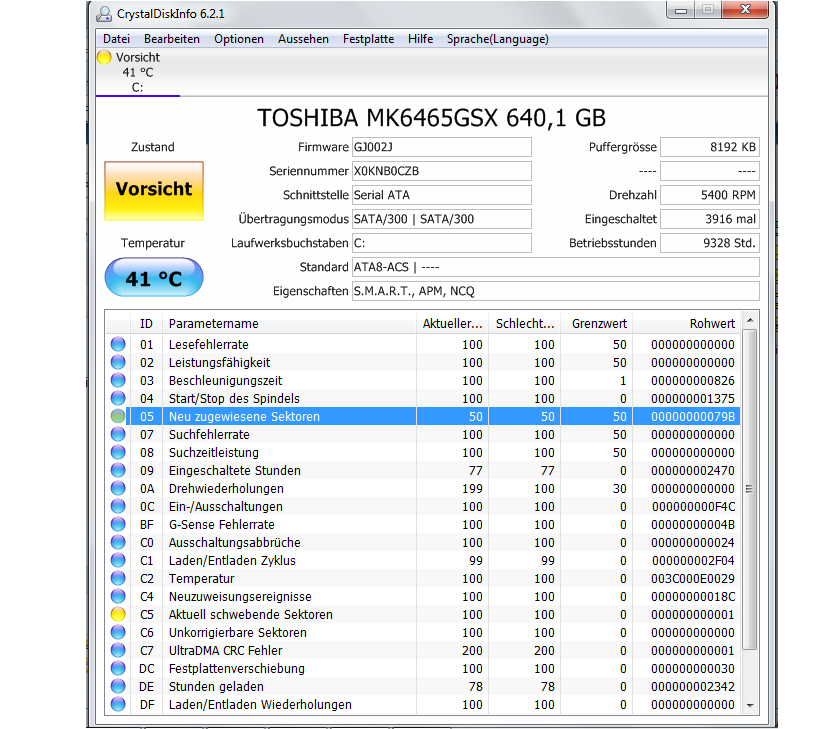Click raw value 003C000E0029 in Temperatur row
The image size is (819, 729).
[x=693, y=579]
